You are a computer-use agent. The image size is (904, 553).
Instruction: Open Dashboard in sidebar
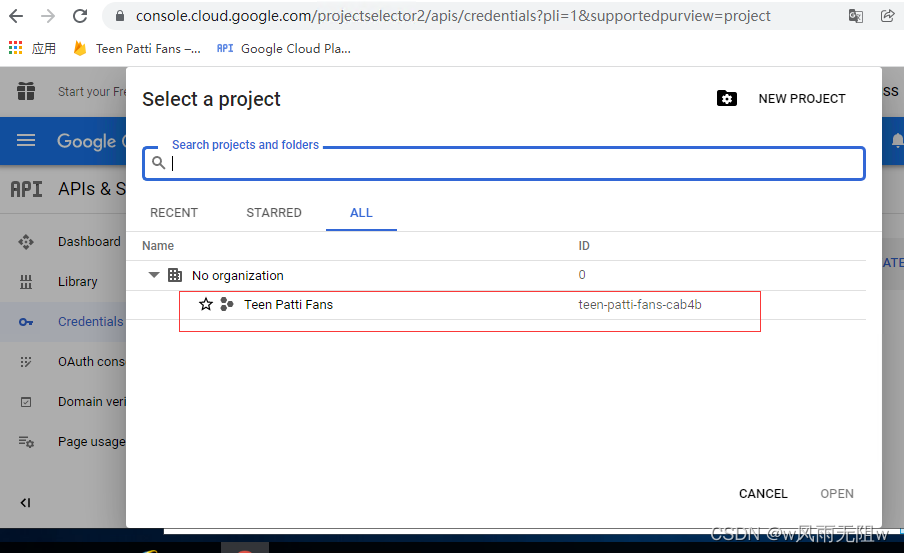pyautogui.click(x=89, y=242)
